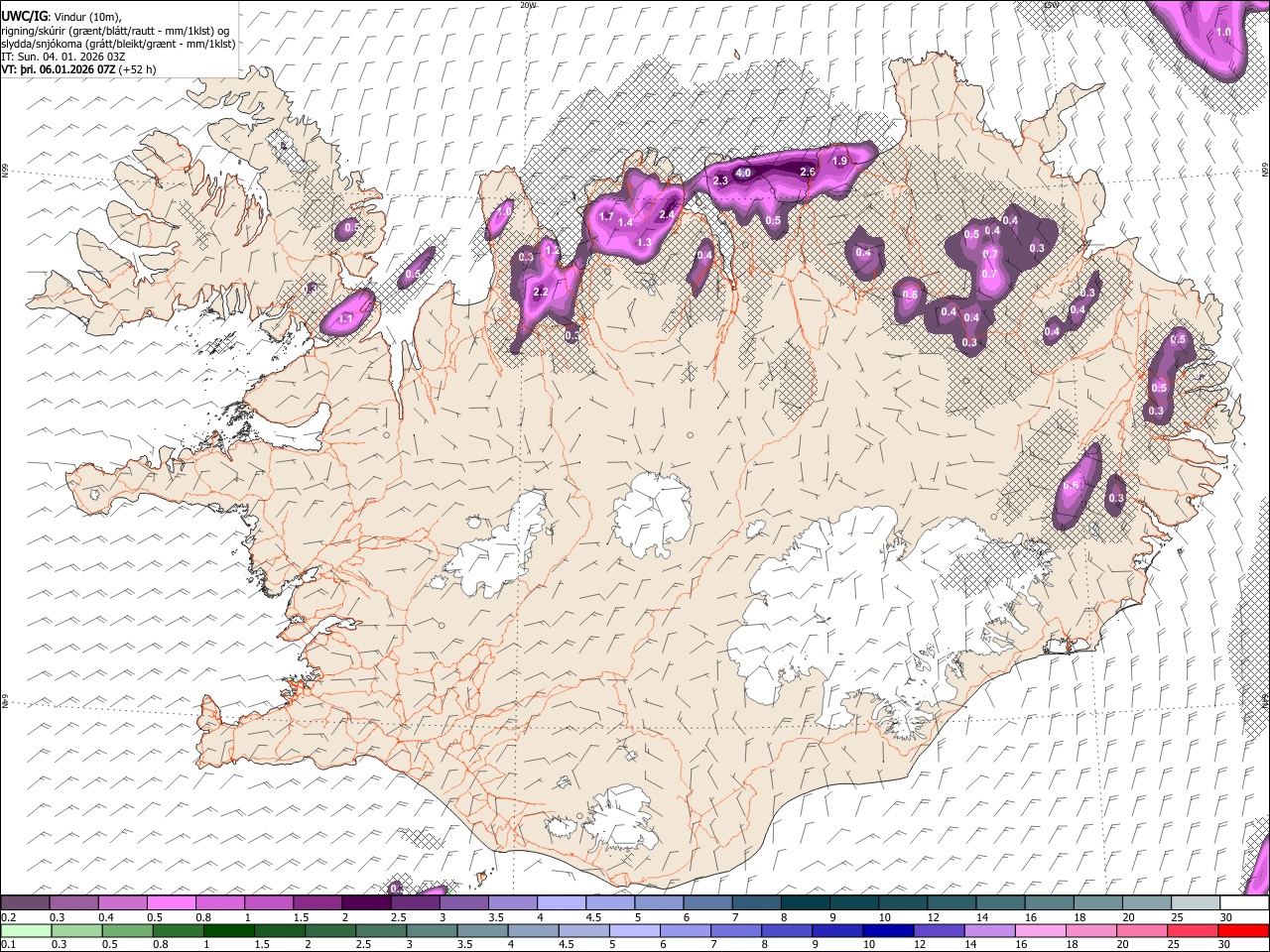Click the lower legend swatch between 14 and 16
The image size is (1270, 952).
tap(989, 930)
